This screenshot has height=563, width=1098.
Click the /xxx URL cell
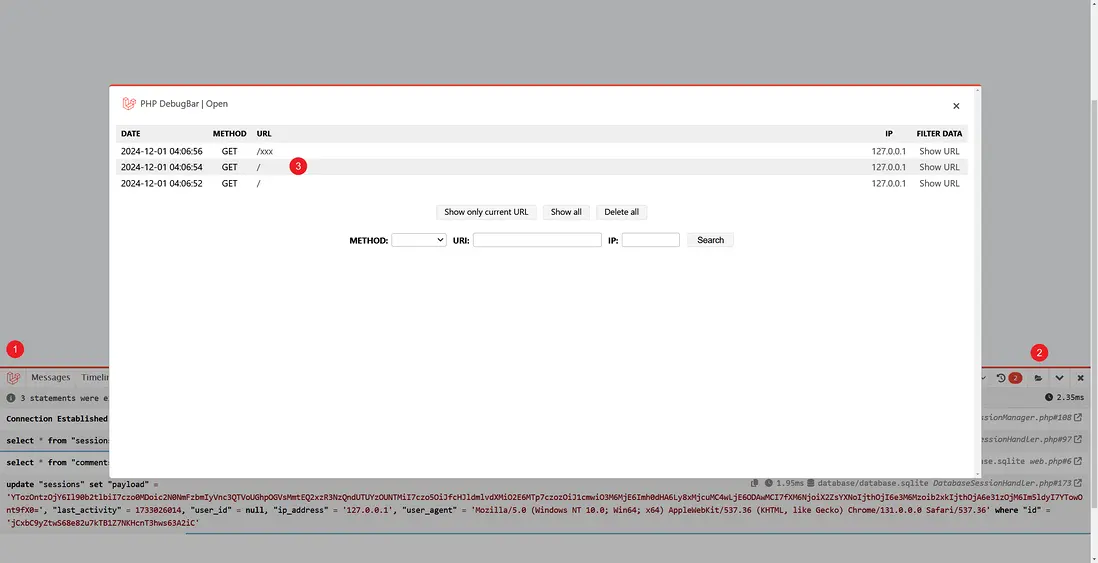pyautogui.click(x=265, y=151)
